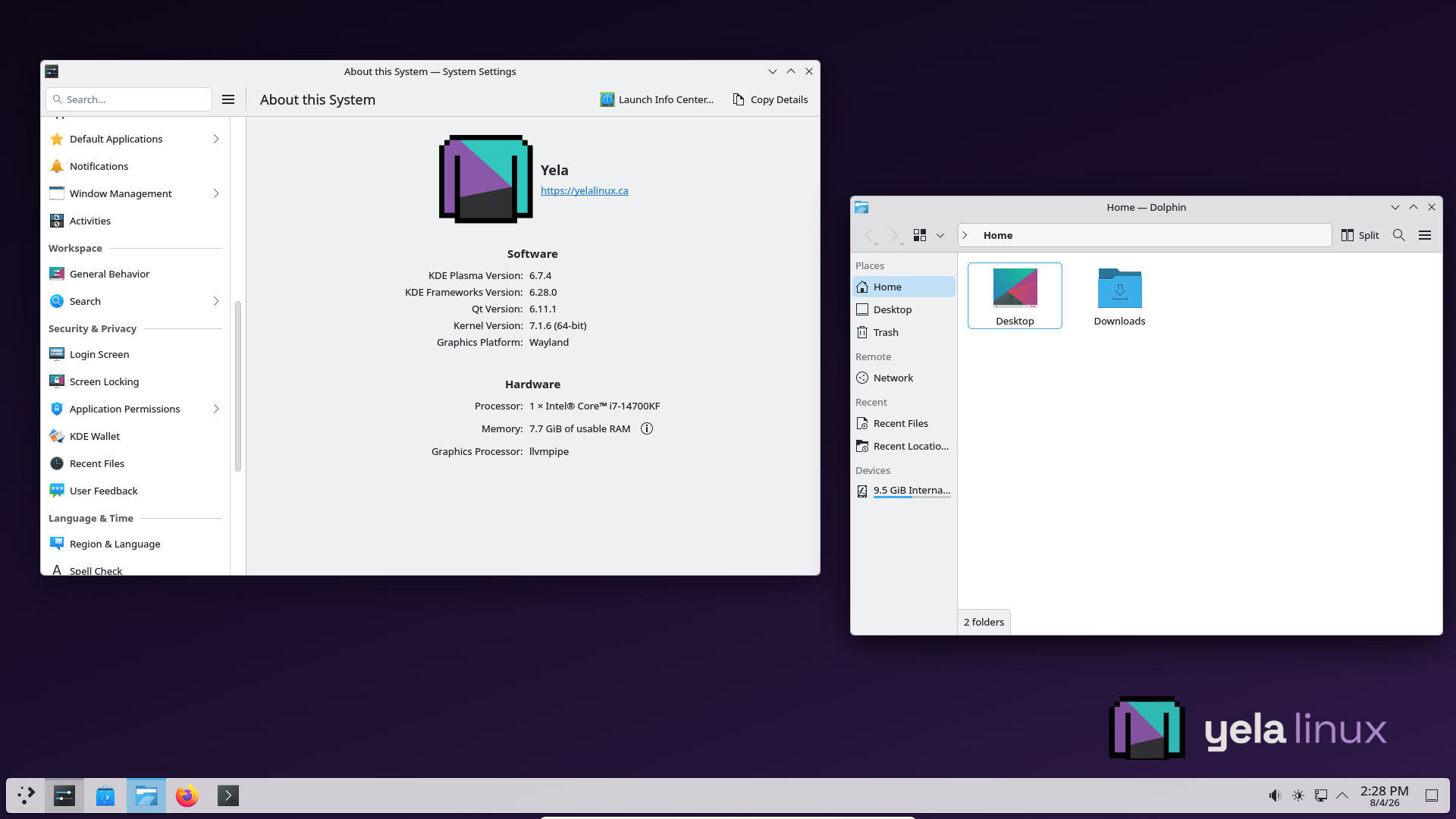Open Window Management settings

pyautogui.click(x=135, y=193)
